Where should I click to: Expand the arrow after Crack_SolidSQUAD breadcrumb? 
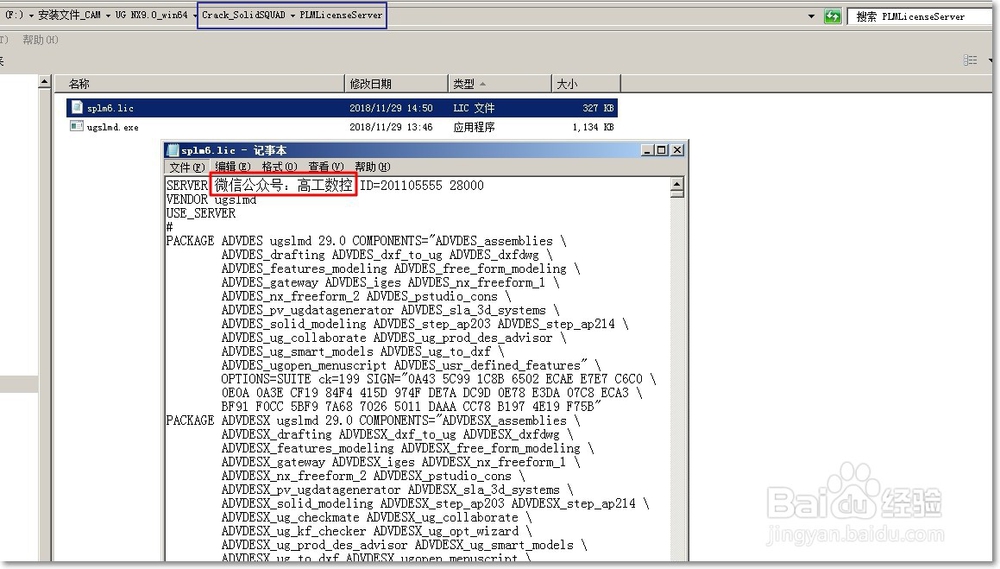(293, 15)
